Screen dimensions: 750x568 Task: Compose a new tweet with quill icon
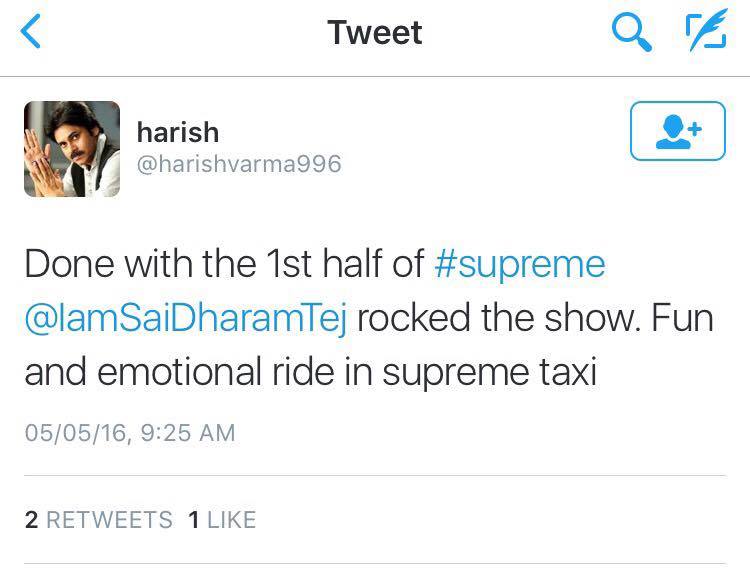(x=704, y=33)
